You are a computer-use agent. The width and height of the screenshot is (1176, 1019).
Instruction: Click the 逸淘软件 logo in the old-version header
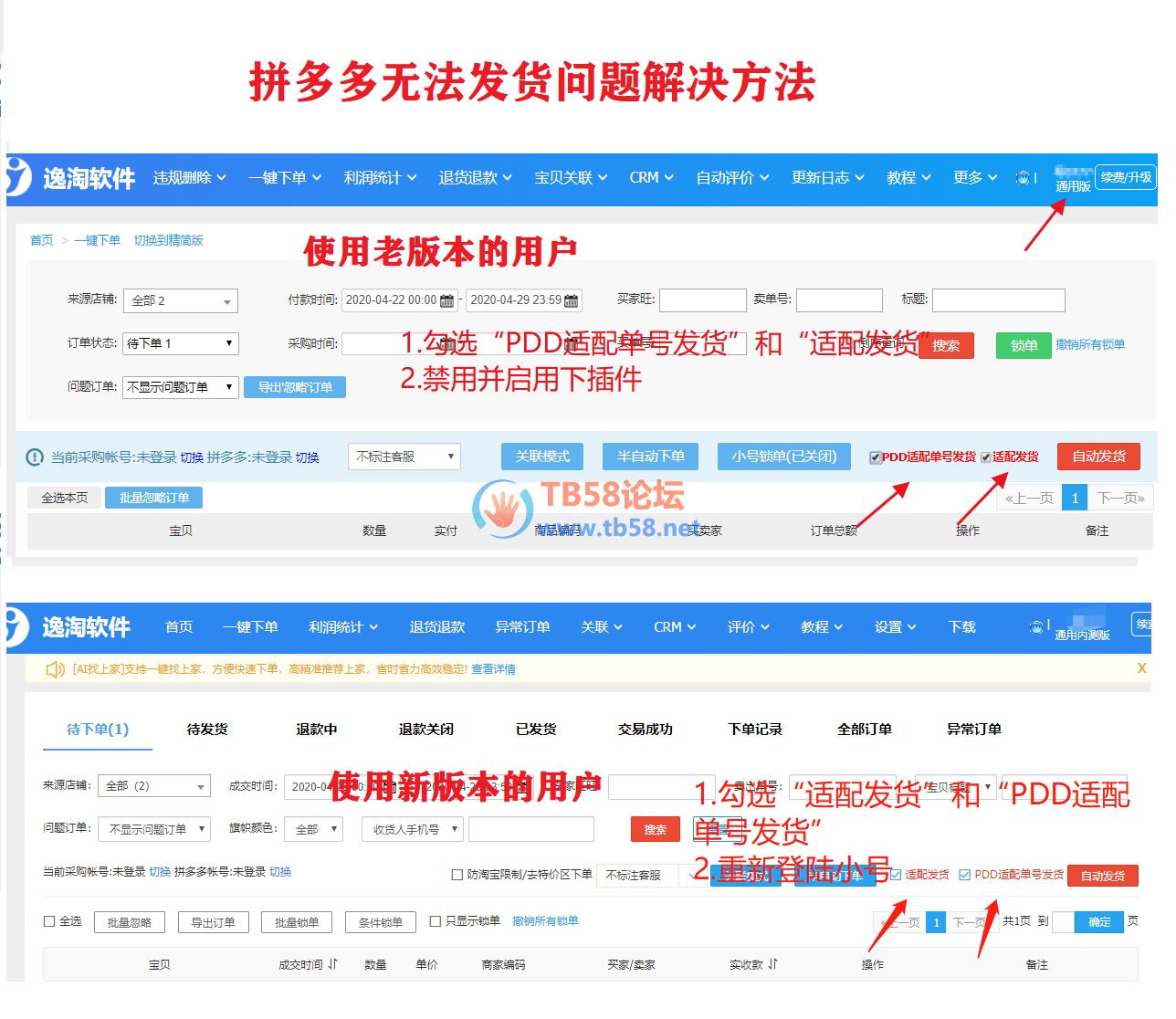coord(71,178)
